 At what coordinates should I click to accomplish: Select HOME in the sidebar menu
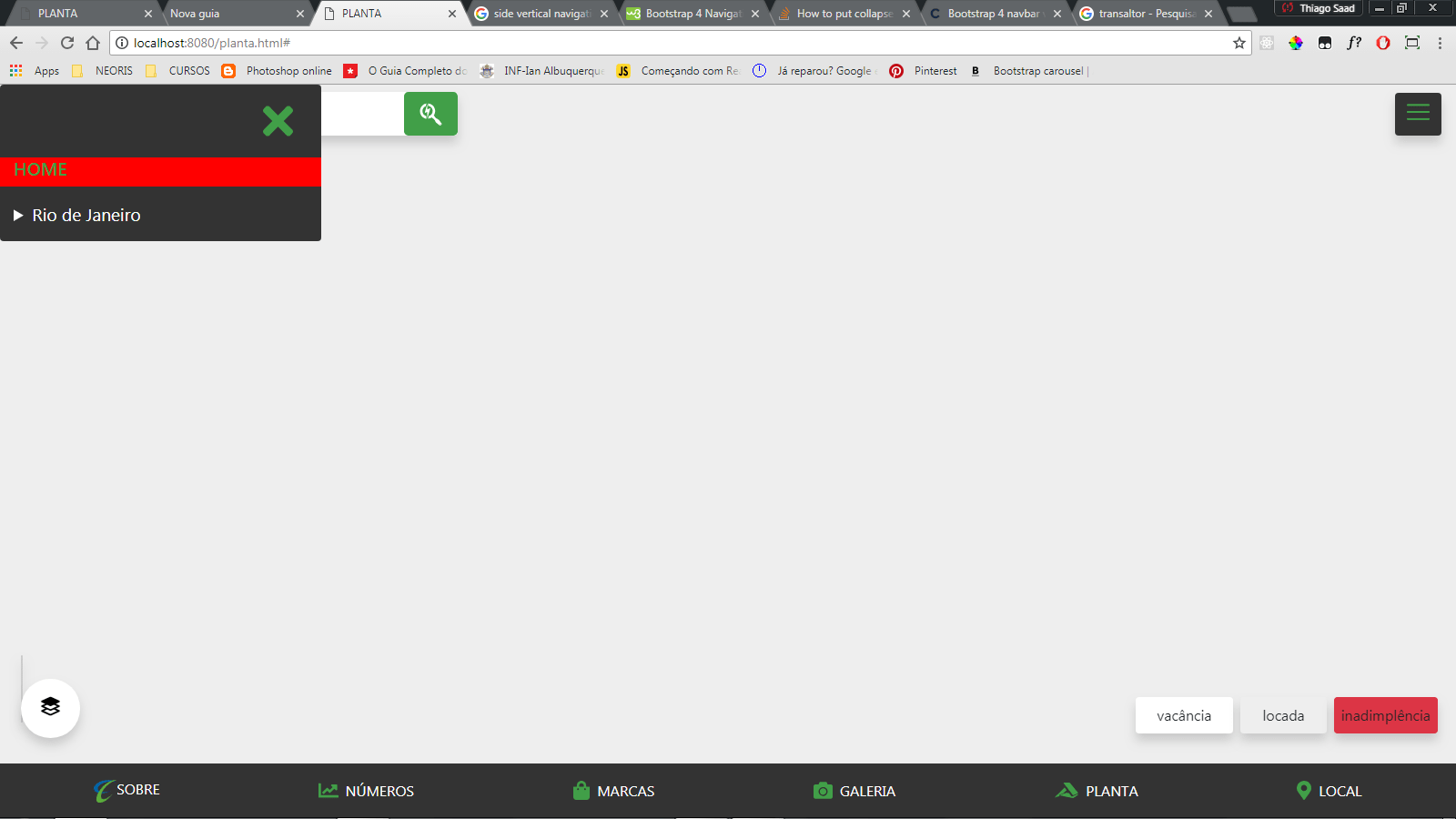pos(40,170)
